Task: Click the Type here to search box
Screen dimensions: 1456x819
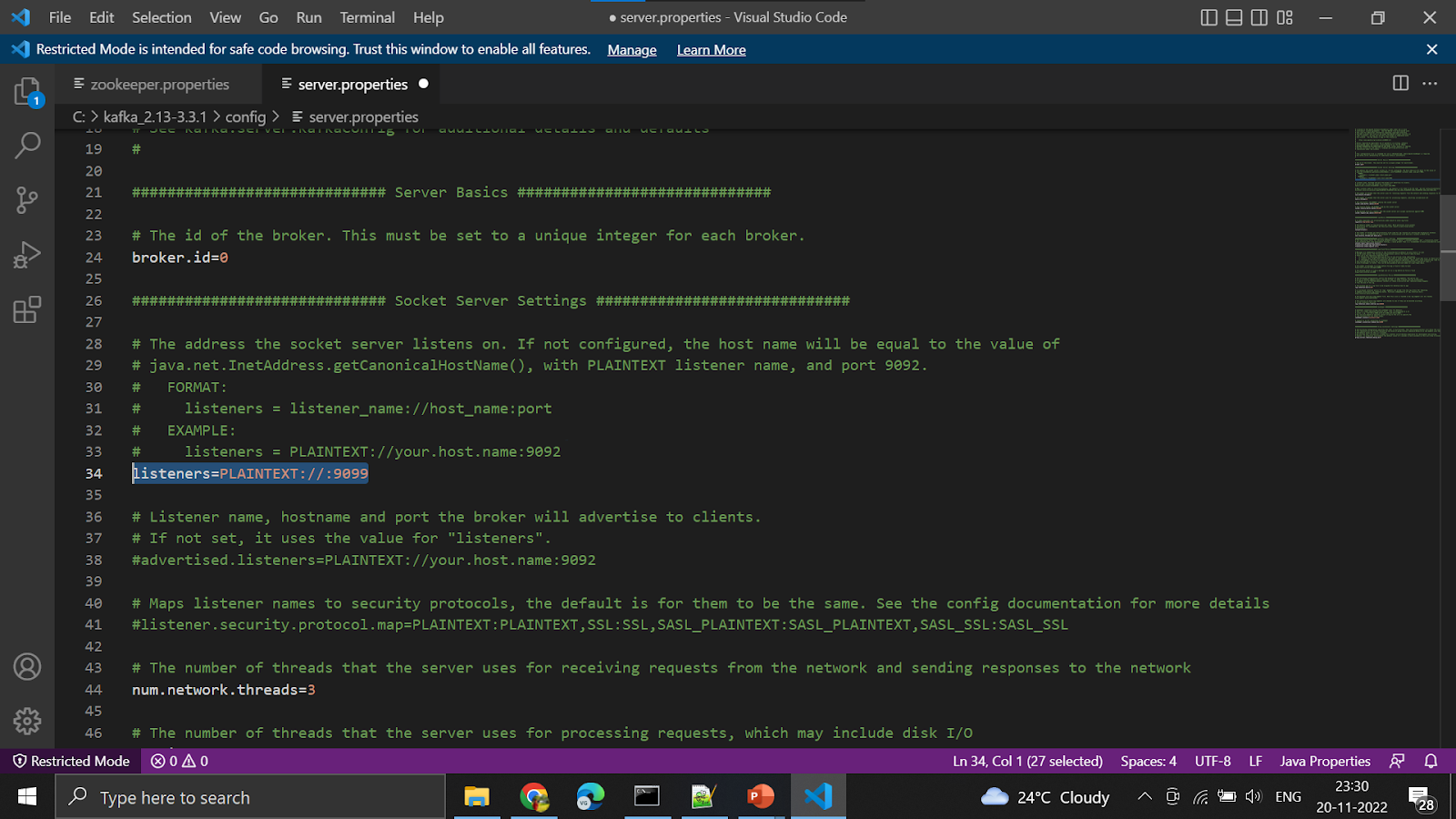Action: [251, 797]
